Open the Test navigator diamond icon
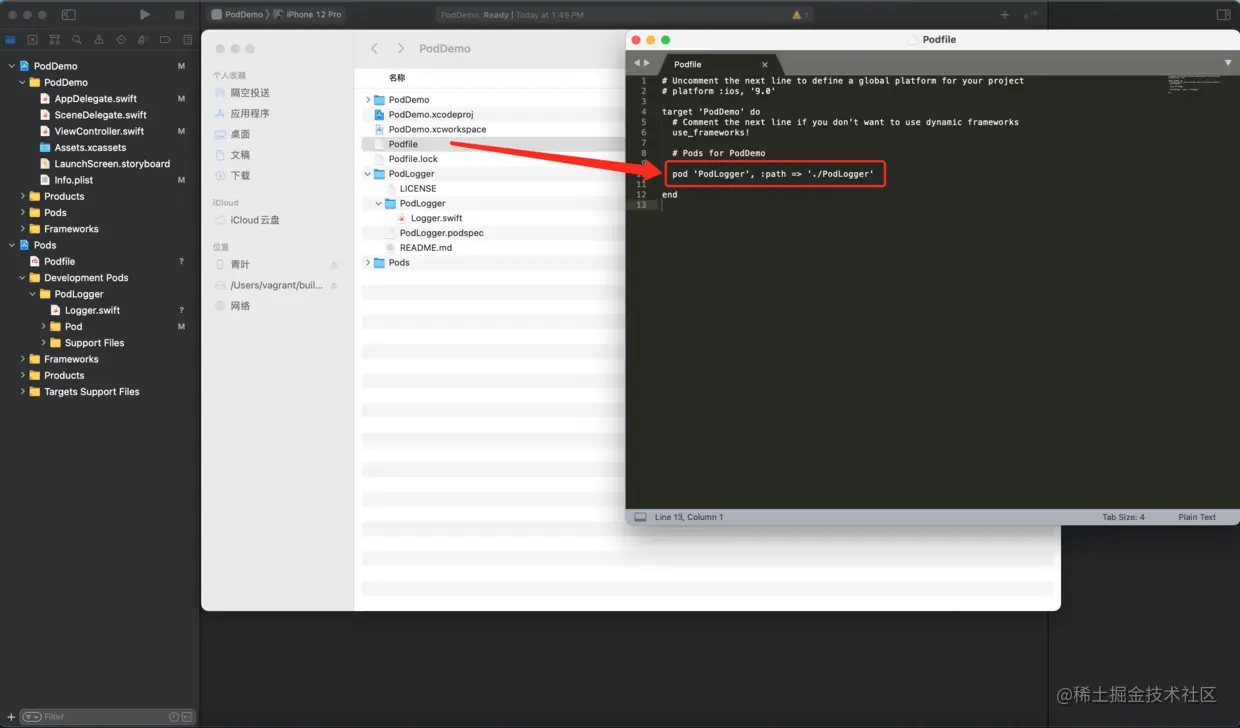 pos(121,40)
